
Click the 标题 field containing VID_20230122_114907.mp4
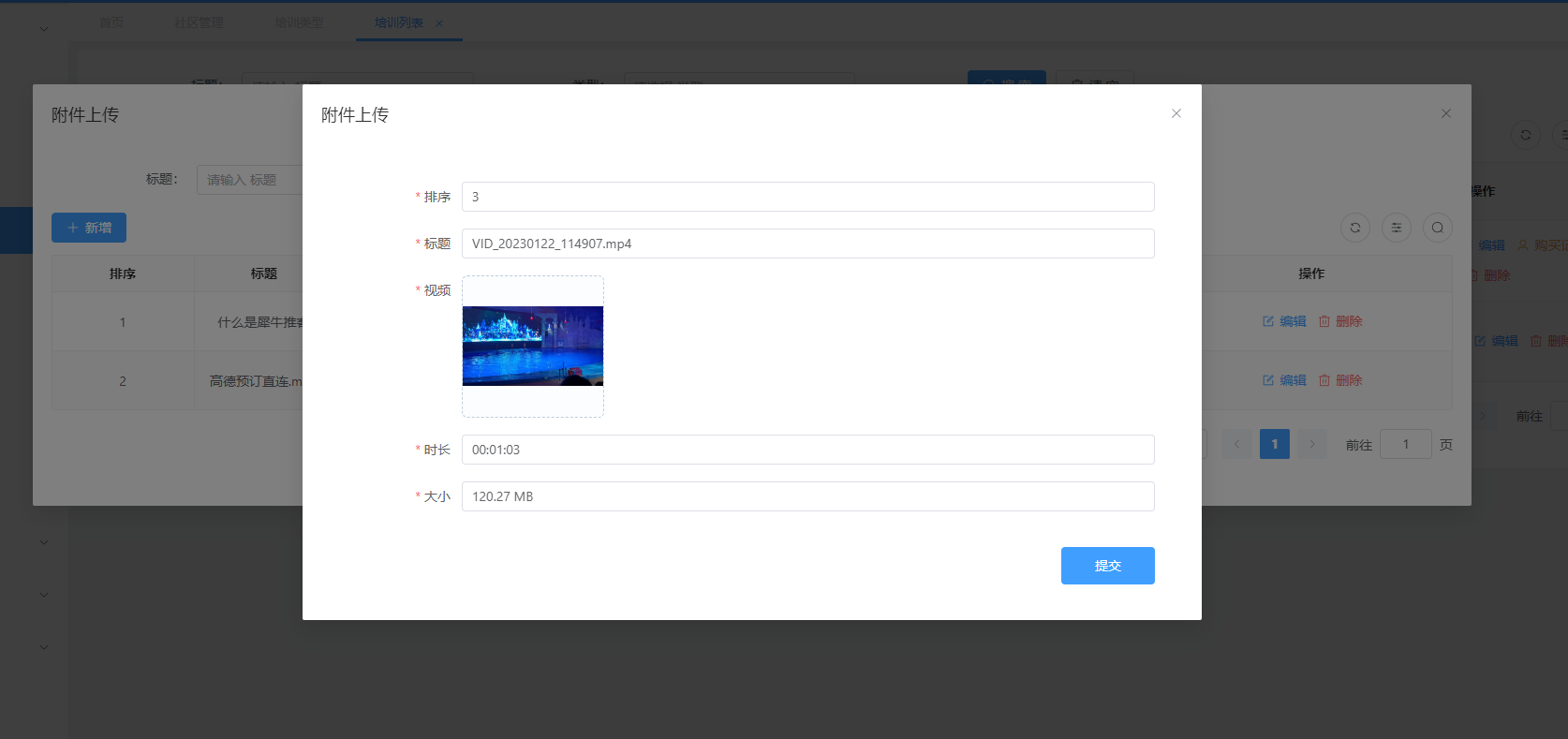point(807,244)
